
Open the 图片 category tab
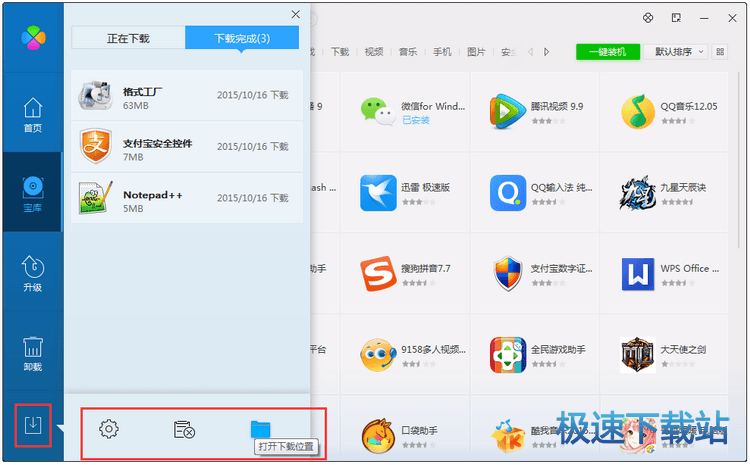pyautogui.click(x=476, y=52)
